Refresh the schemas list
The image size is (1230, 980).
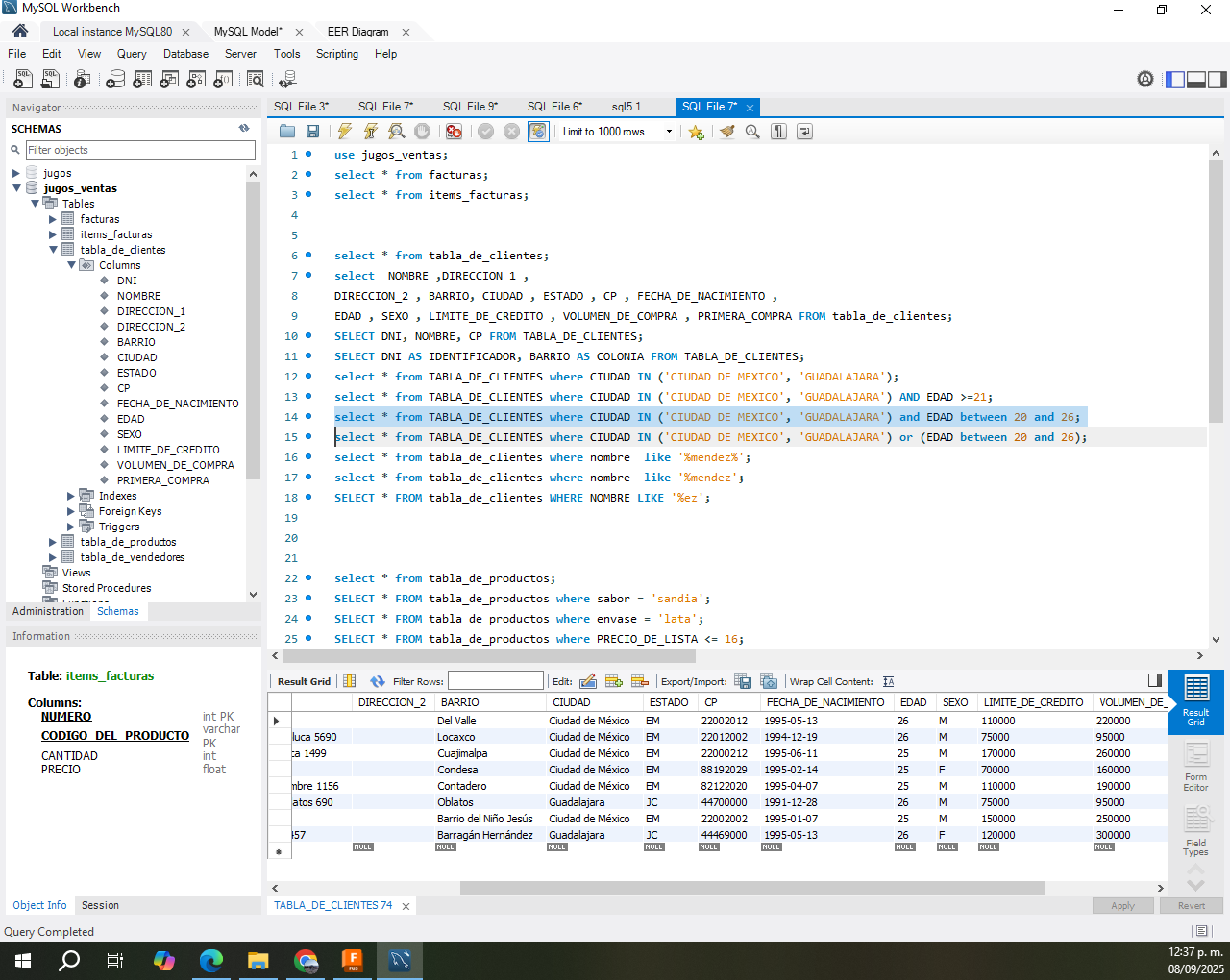coord(244,128)
